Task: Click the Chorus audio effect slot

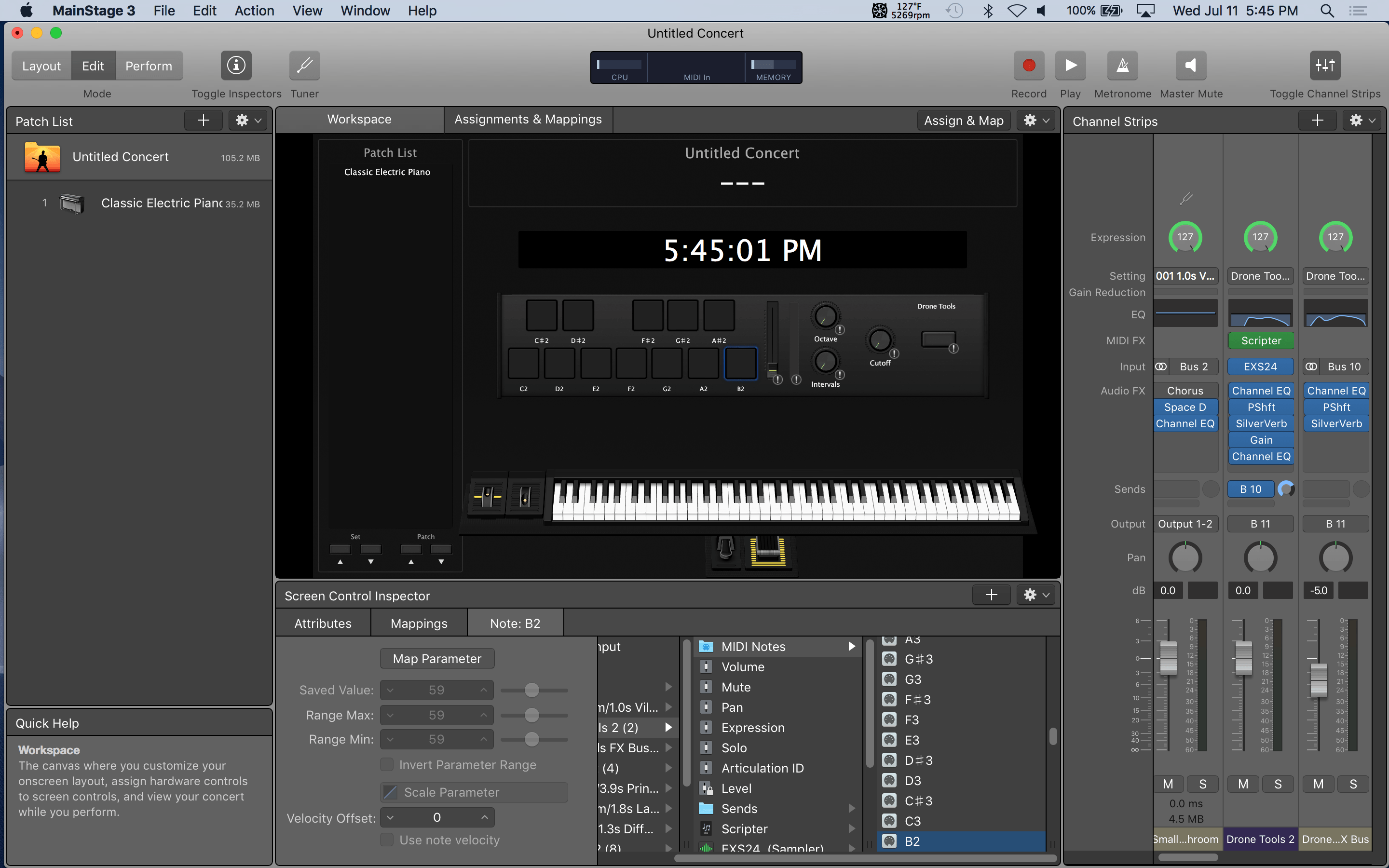Action: click(1185, 391)
